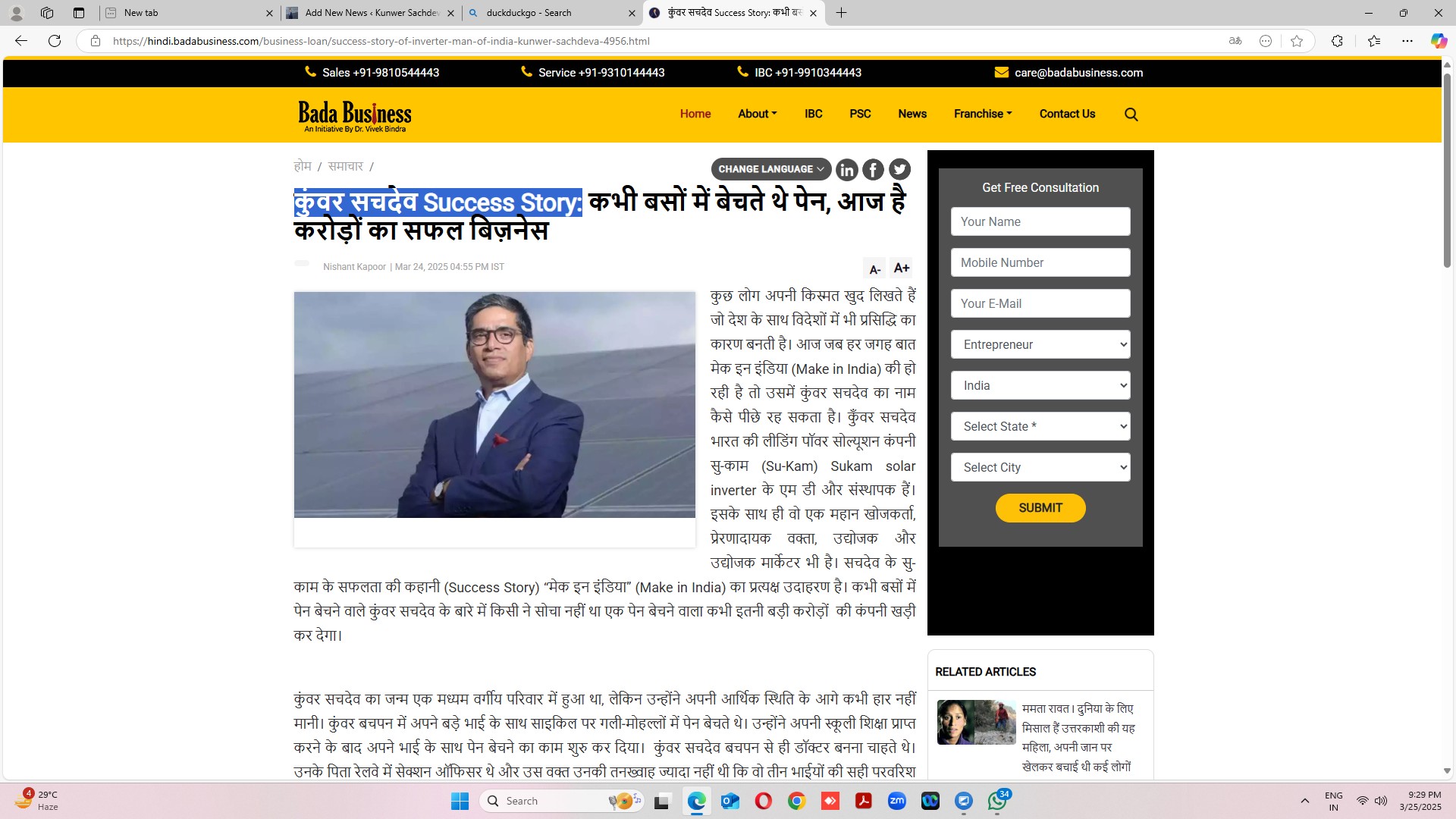Decrease font size with A- button
Image resolution: width=1456 pixels, height=819 pixels.
point(874,269)
